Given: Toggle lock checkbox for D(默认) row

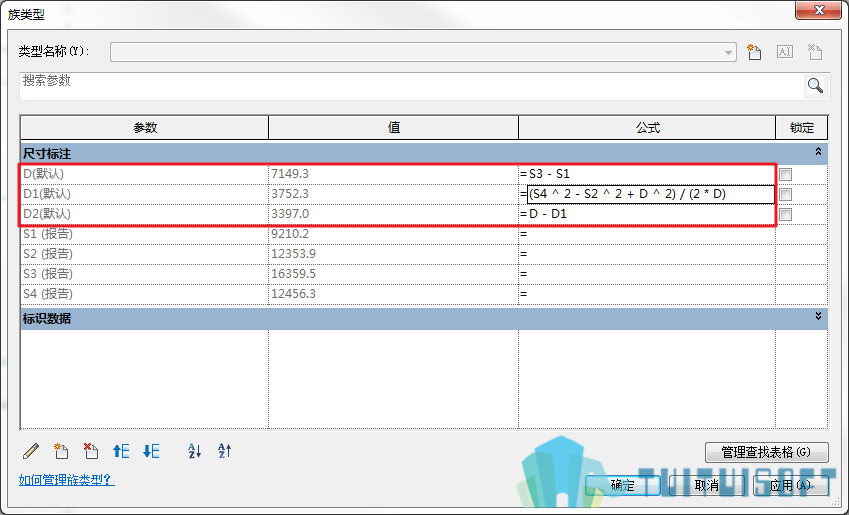Looking at the screenshot, I should pyautogui.click(x=786, y=174).
